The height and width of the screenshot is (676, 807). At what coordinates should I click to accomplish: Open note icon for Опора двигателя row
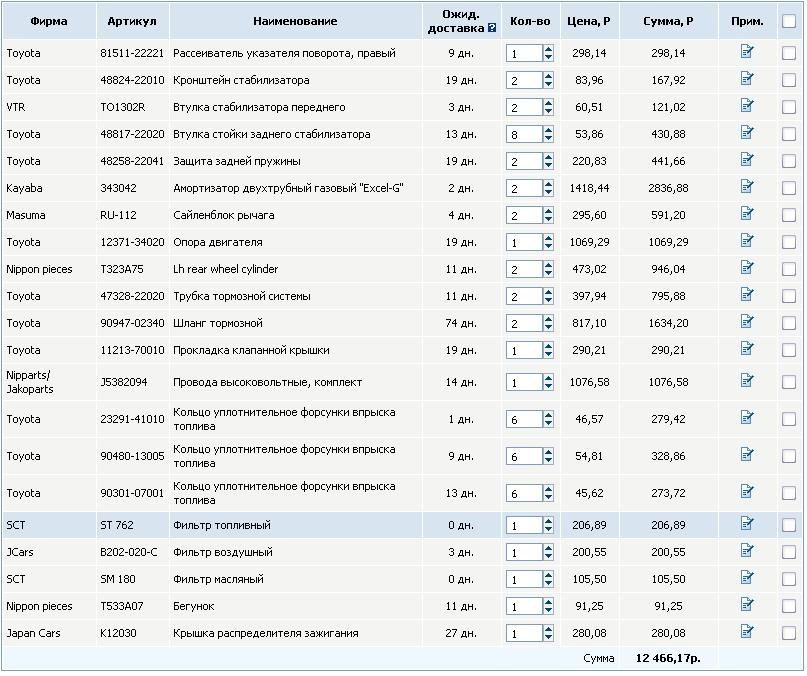pos(747,240)
